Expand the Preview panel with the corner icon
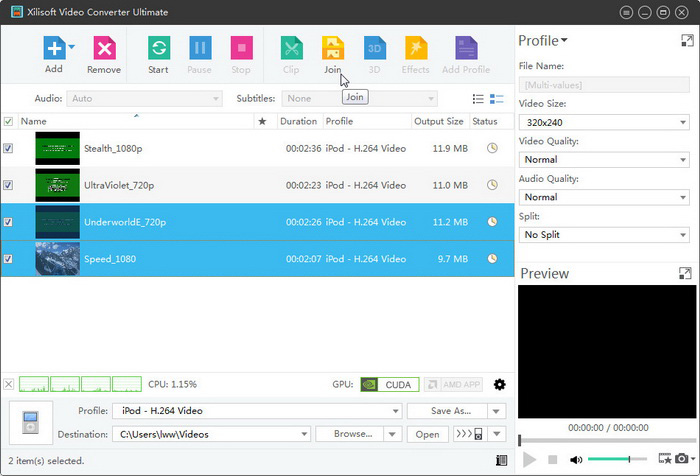The width and height of the screenshot is (700, 476). tap(685, 273)
